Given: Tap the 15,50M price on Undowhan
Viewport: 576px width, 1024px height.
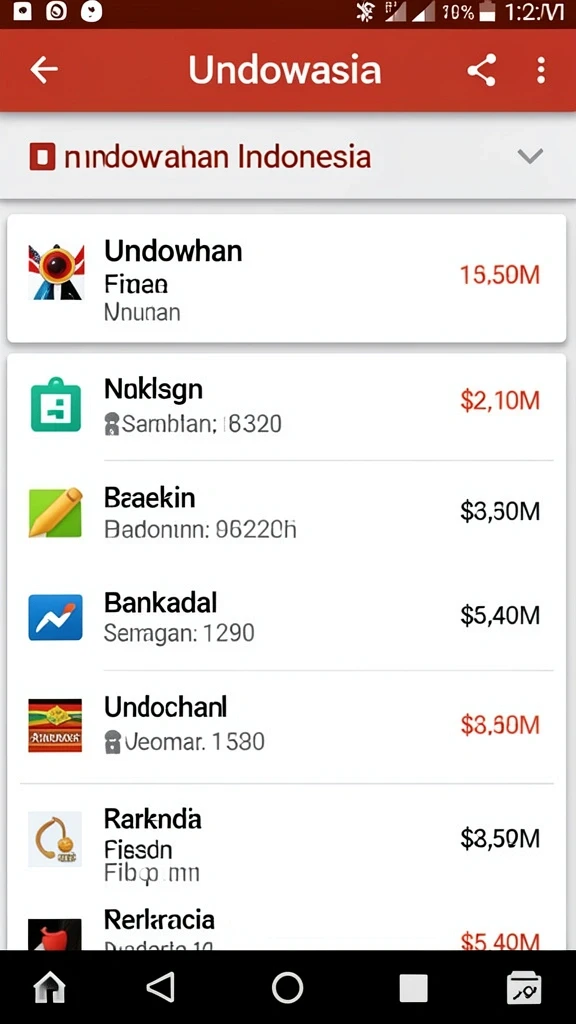Looking at the screenshot, I should coord(500,275).
